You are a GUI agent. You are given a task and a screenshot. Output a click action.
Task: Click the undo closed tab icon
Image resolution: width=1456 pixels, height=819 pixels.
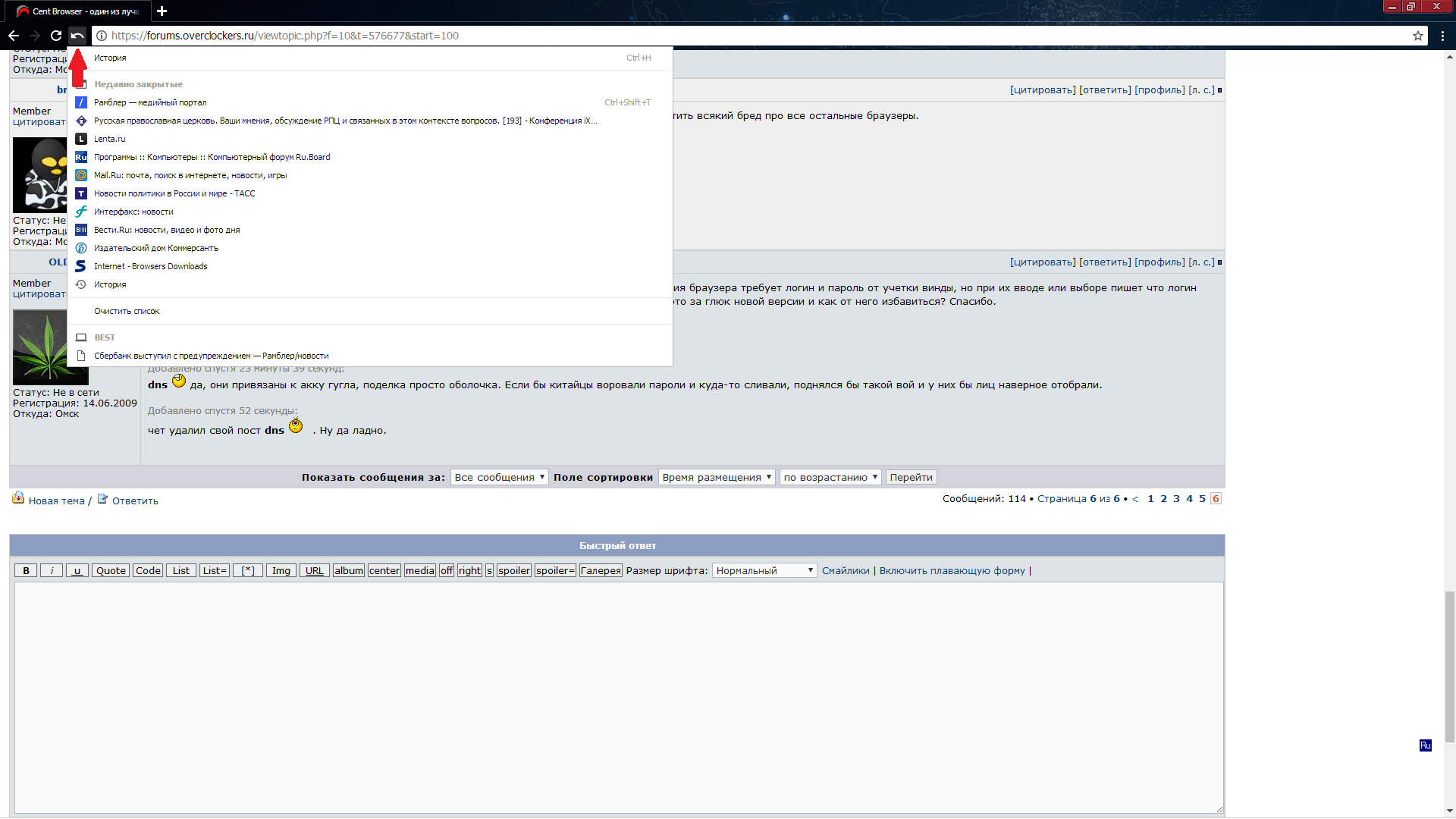point(77,36)
